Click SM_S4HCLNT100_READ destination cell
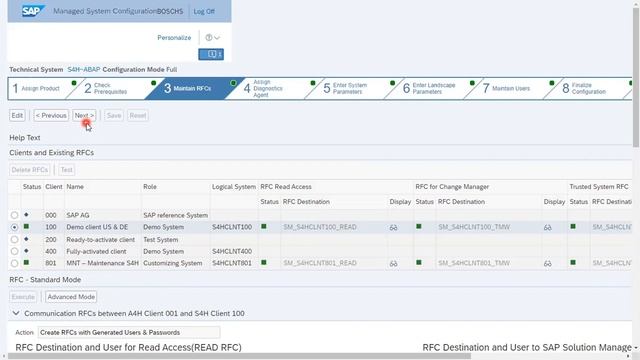The image size is (640, 360). click(x=320, y=227)
